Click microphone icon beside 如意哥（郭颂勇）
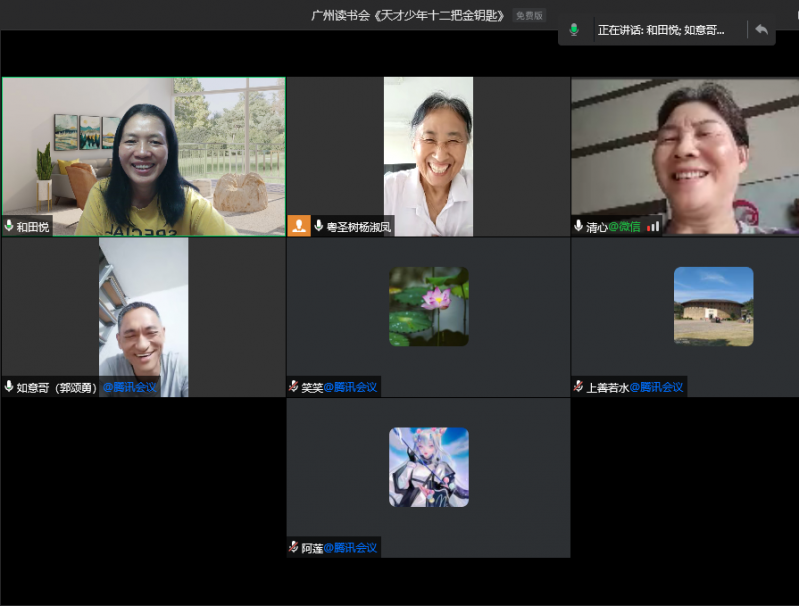Screen dimensions: 799x606 click(9, 387)
